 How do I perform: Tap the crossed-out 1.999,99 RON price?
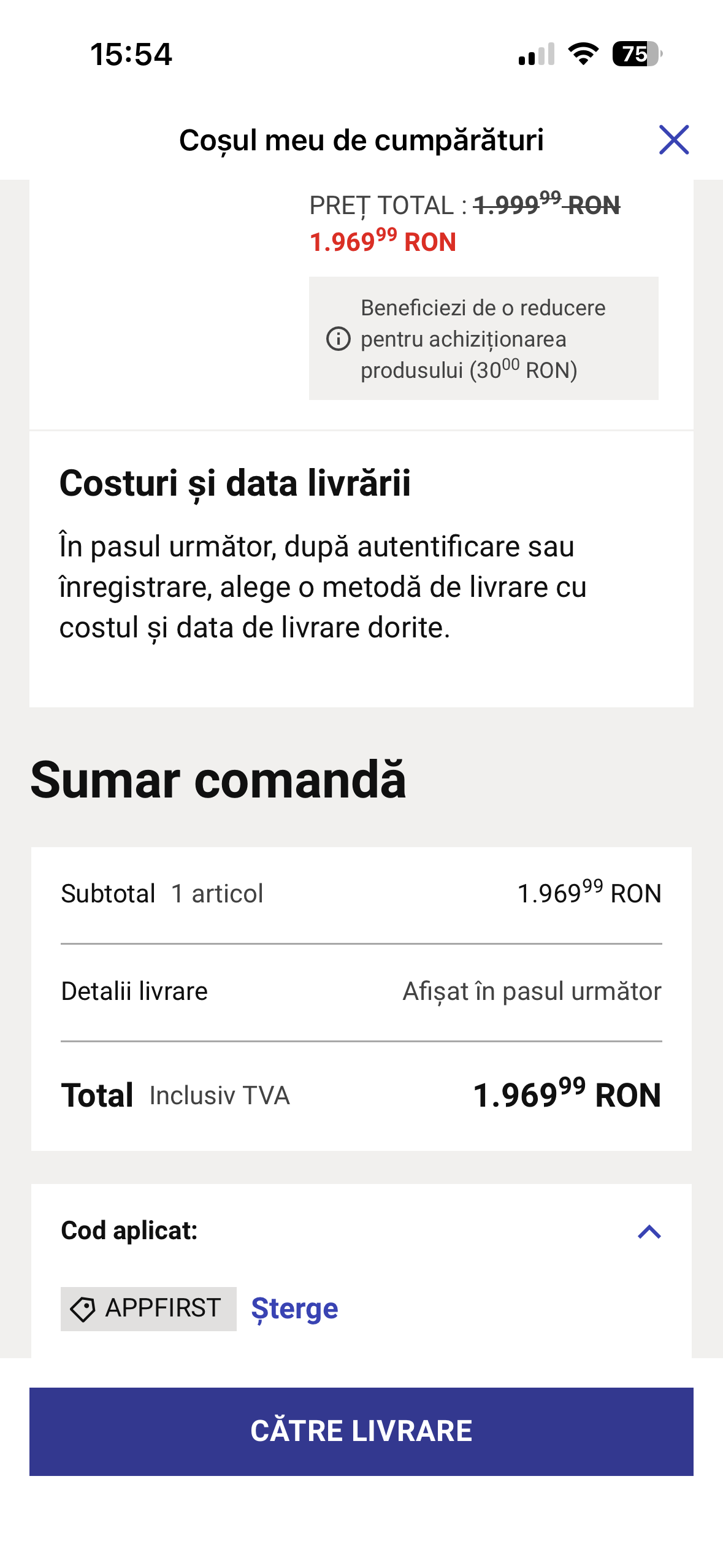pyautogui.click(x=546, y=205)
